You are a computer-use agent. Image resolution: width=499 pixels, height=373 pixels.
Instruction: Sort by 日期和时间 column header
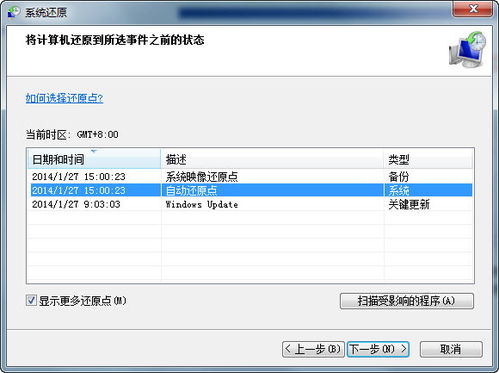click(94, 159)
